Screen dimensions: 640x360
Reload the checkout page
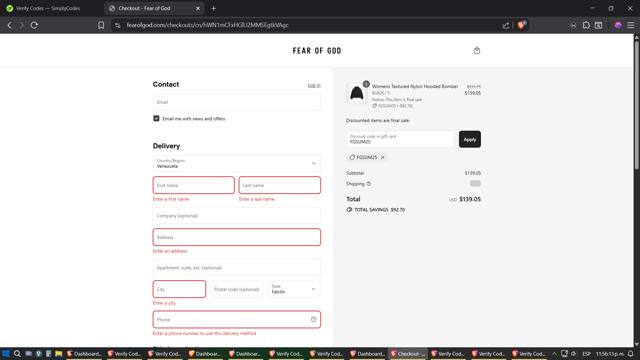[x=34, y=25]
